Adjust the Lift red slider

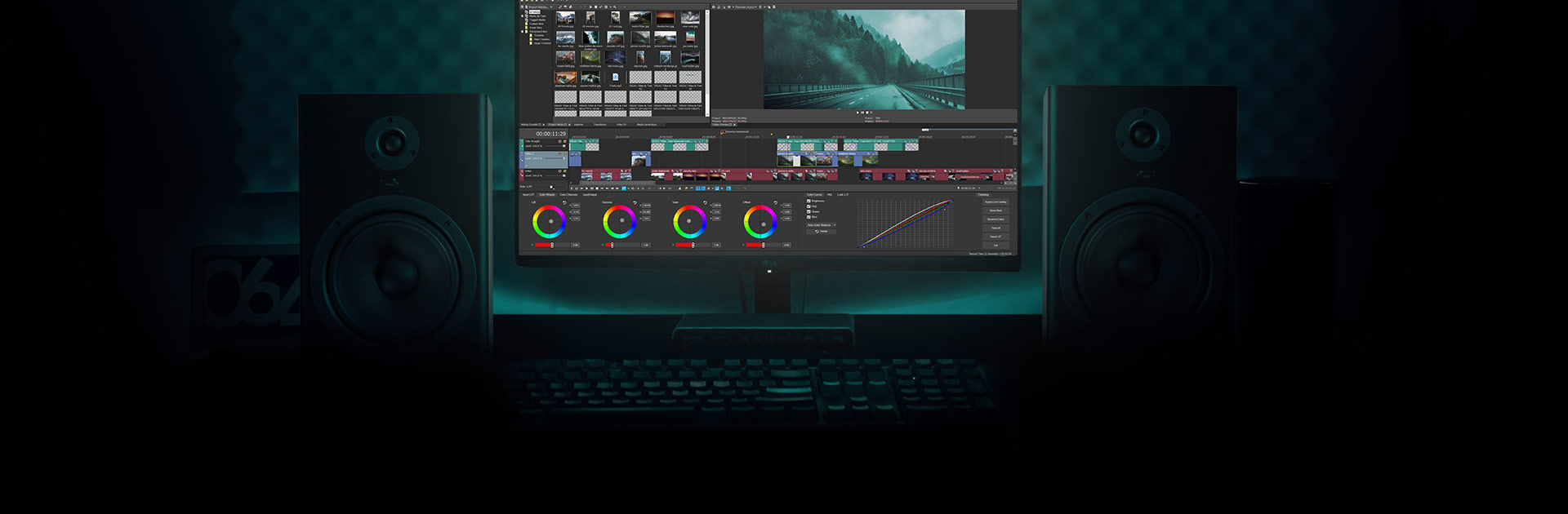click(x=552, y=245)
